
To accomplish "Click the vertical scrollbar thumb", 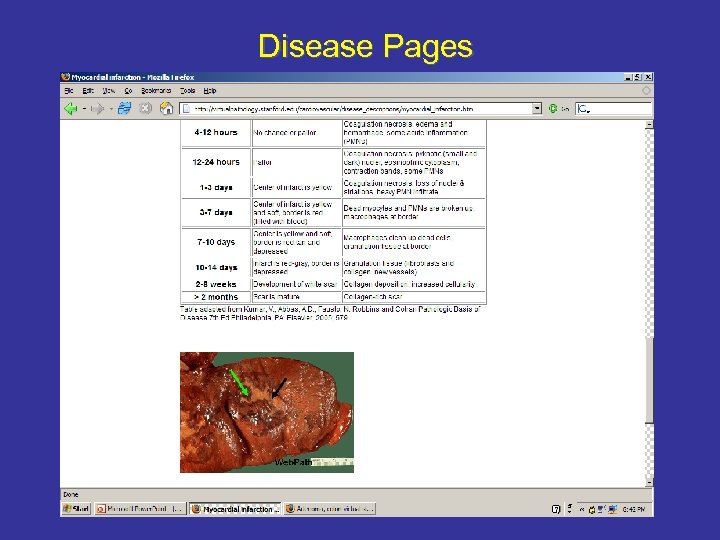I will click(649, 381).
